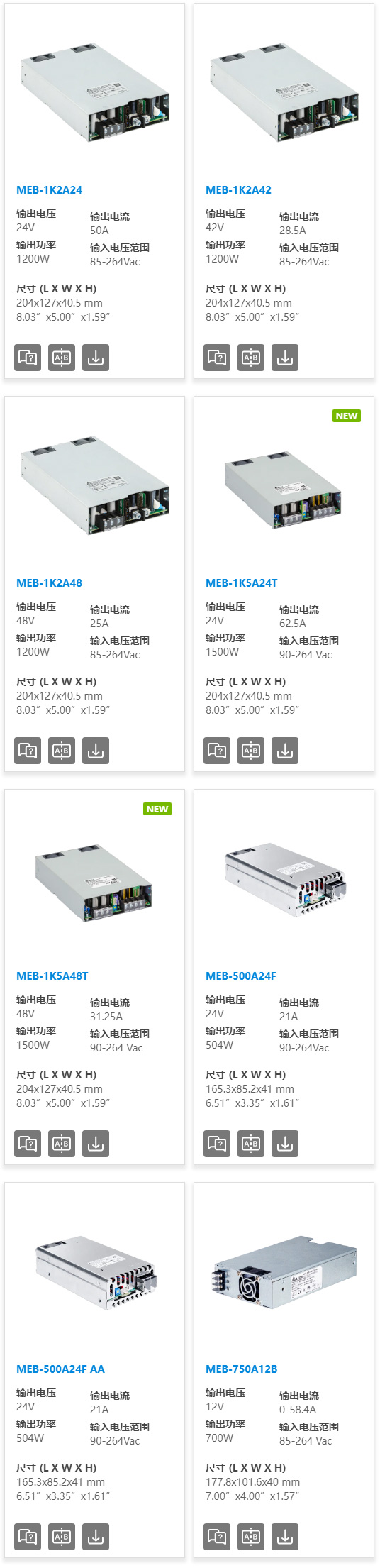Click the compare icon for MEB-1K2A24
The width and height of the screenshot is (380, 1568).
(62, 358)
